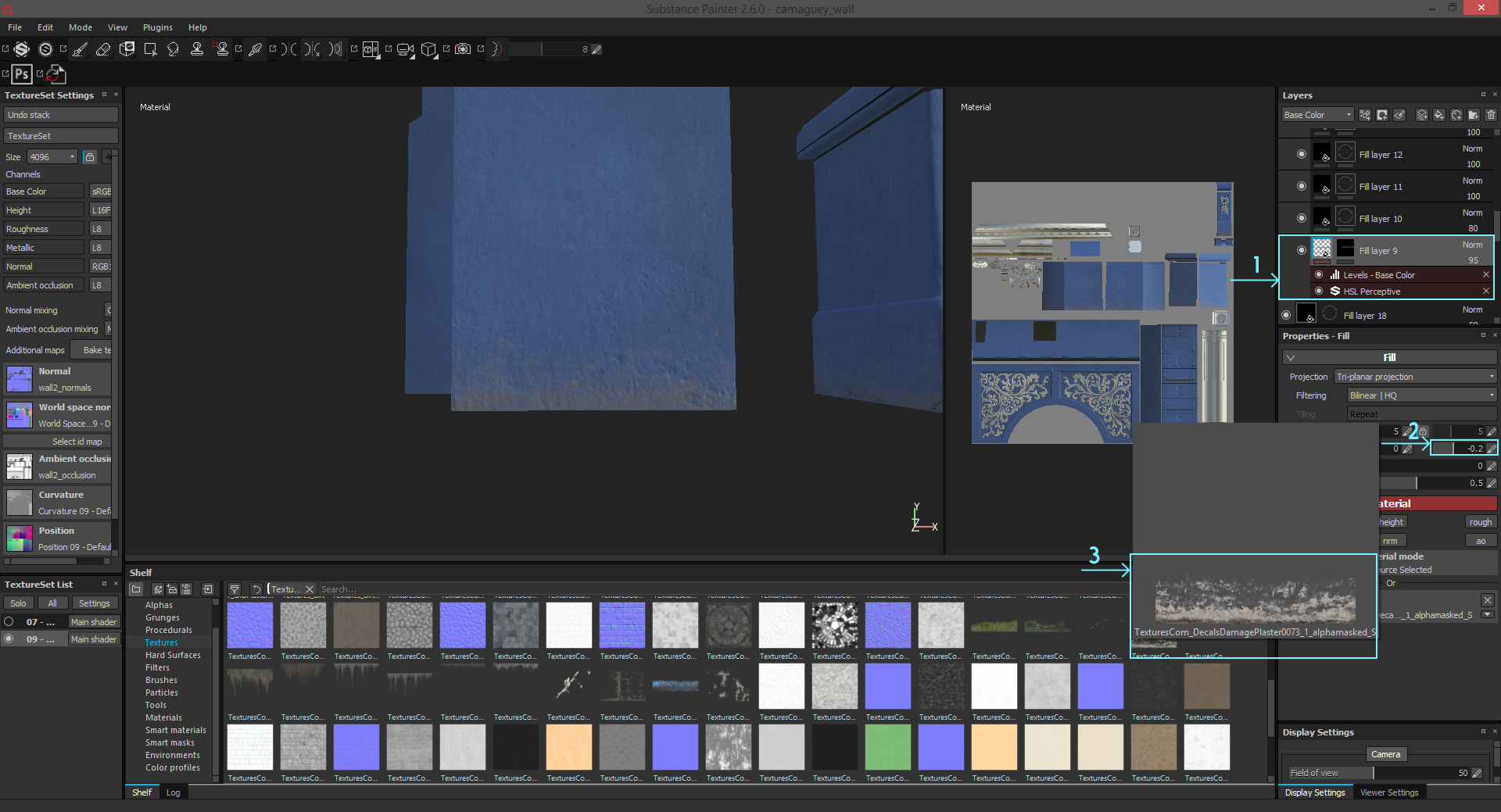Adjust the fill slider showing 0.5
1501x812 pixels.
[x=1433, y=483]
